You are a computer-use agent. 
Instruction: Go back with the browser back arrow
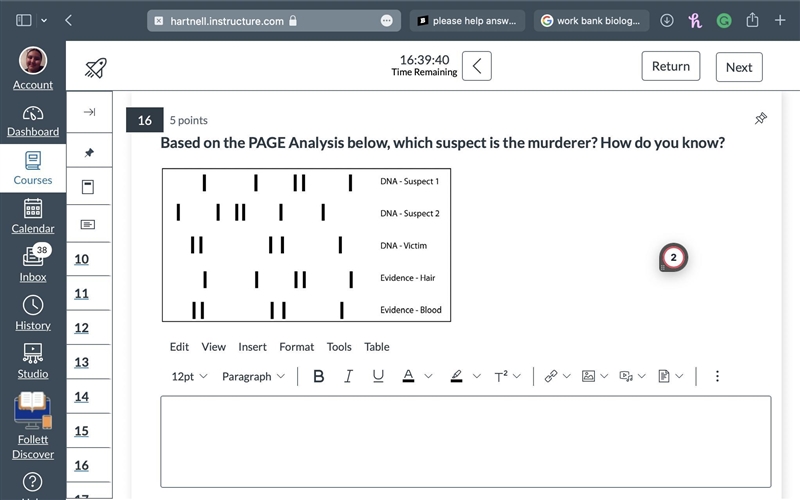[x=68, y=20]
